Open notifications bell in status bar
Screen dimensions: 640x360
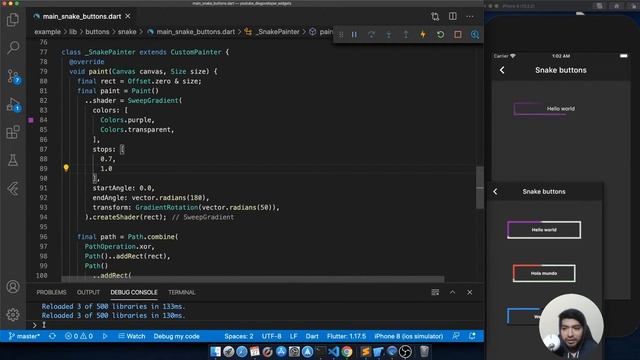coord(472,336)
